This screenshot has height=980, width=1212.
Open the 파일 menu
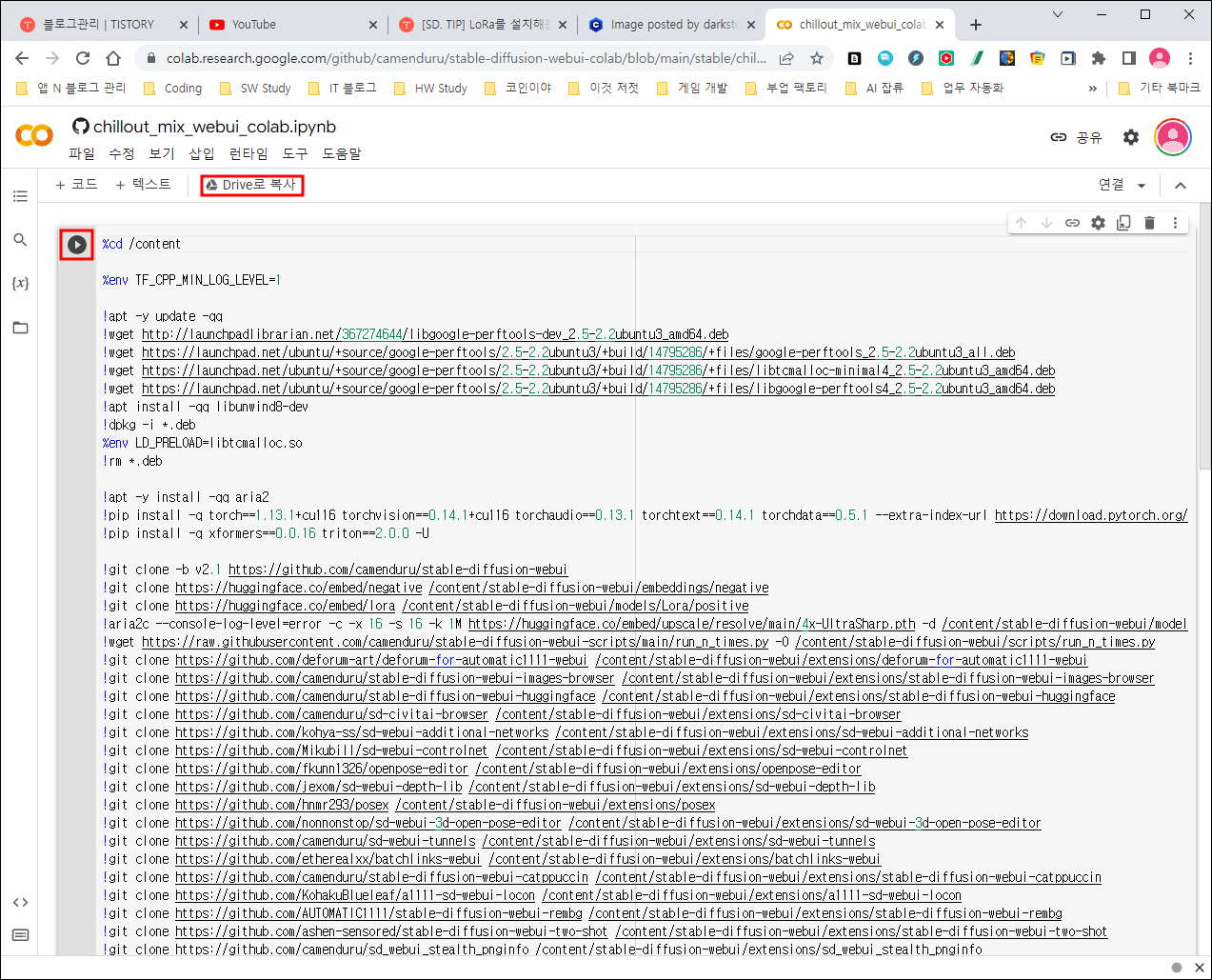click(82, 153)
